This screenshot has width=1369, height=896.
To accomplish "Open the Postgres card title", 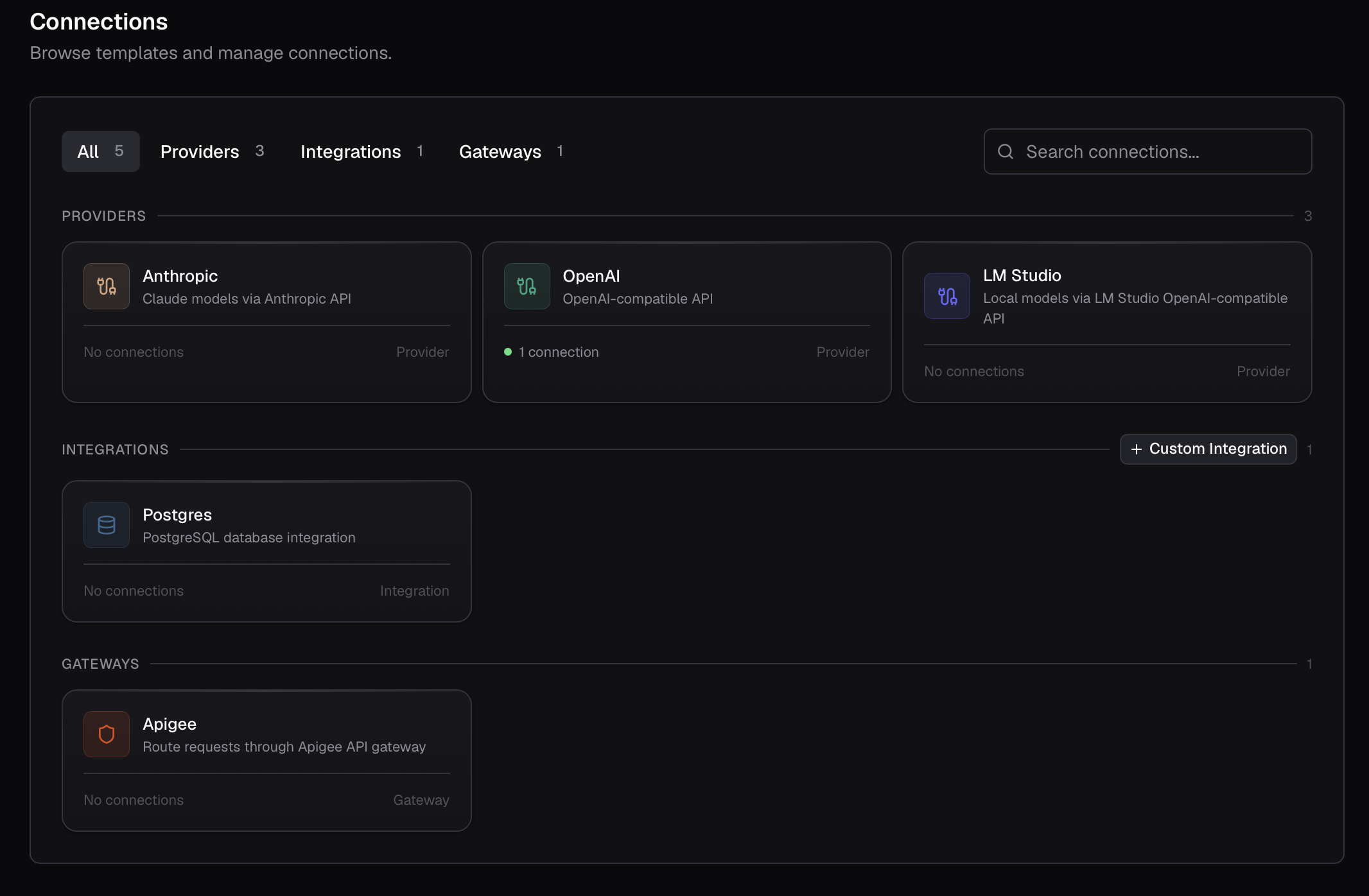I will (177, 515).
